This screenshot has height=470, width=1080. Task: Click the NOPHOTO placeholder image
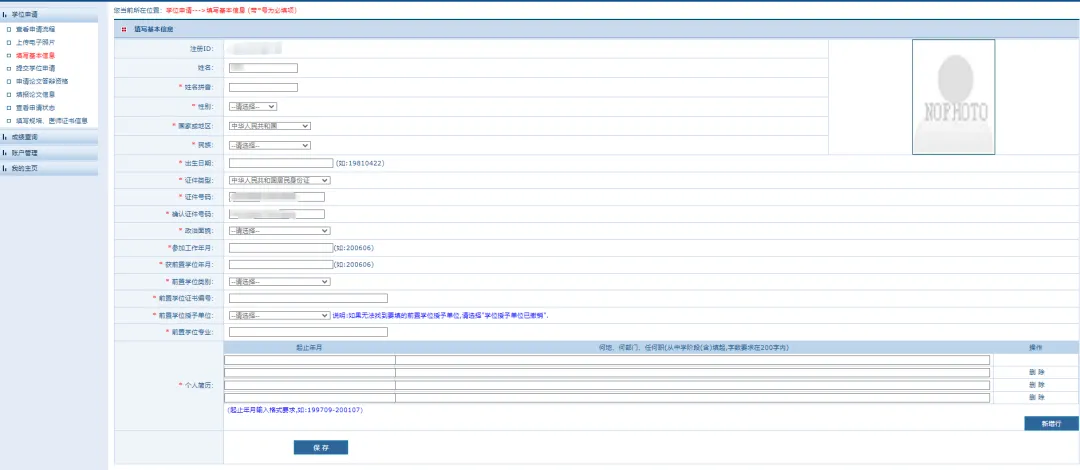(953, 97)
